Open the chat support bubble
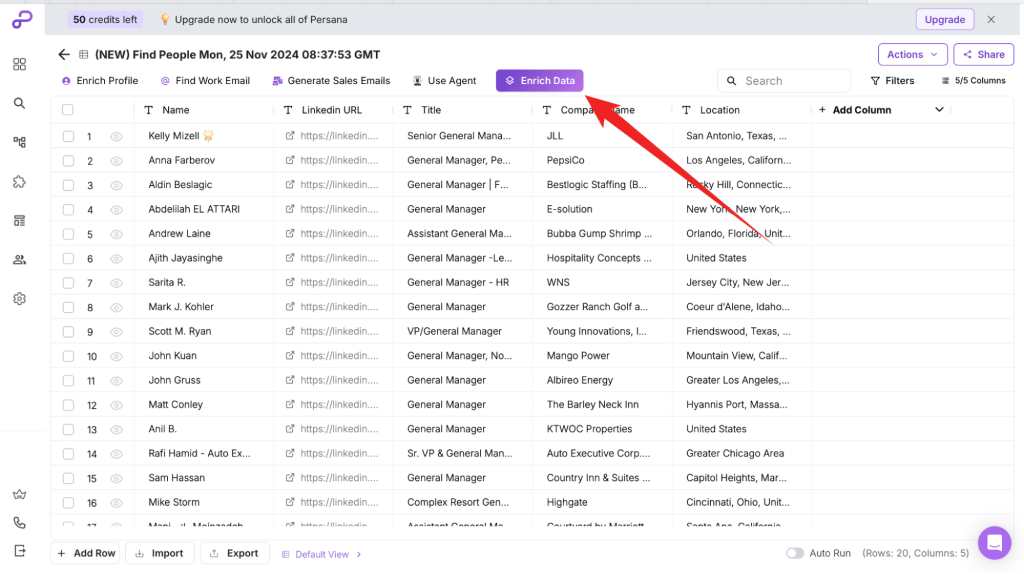This screenshot has width=1024, height=574. (994, 543)
